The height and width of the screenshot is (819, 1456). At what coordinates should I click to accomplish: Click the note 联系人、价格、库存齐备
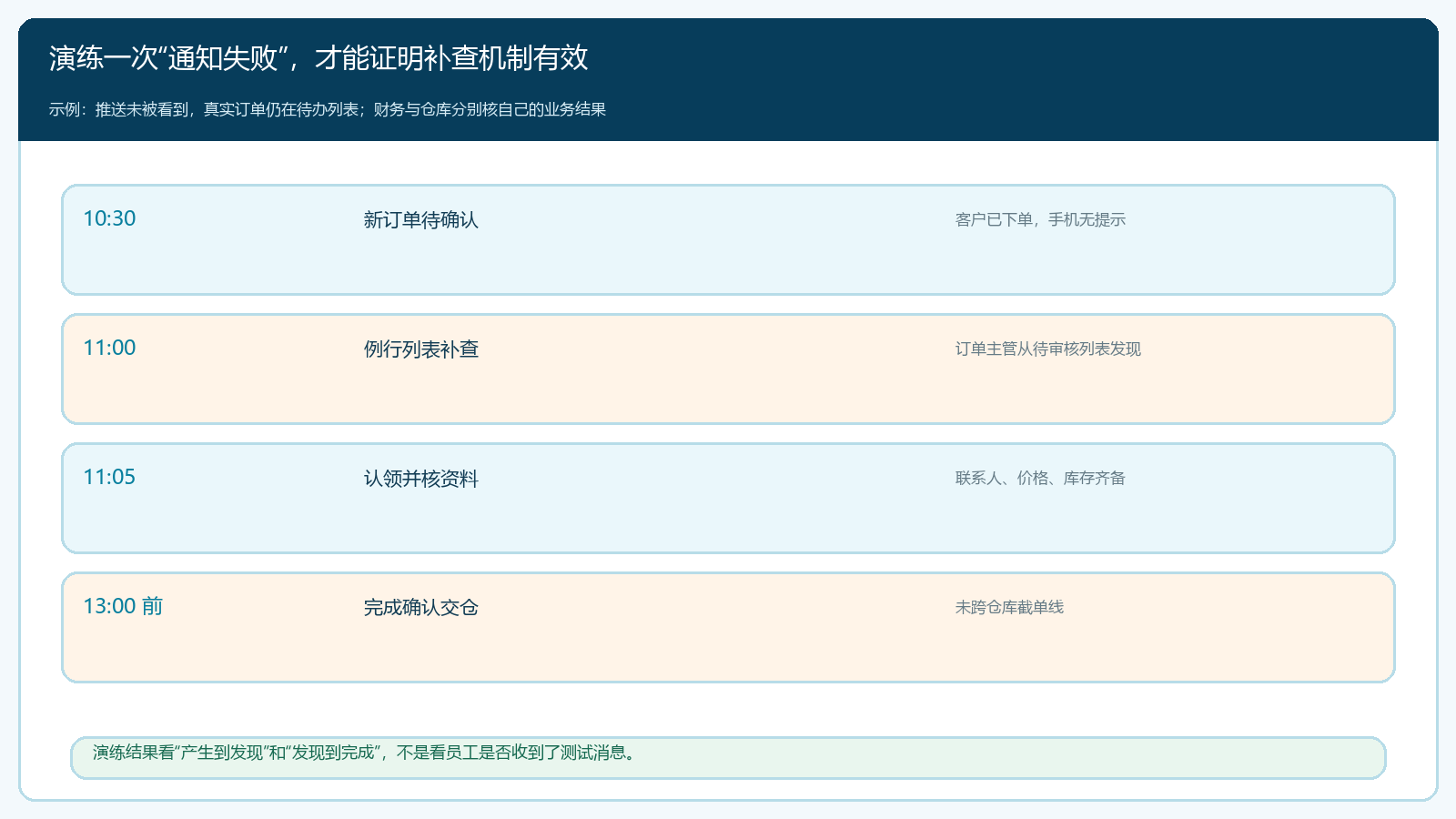pyautogui.click(x=1040, y=478)
